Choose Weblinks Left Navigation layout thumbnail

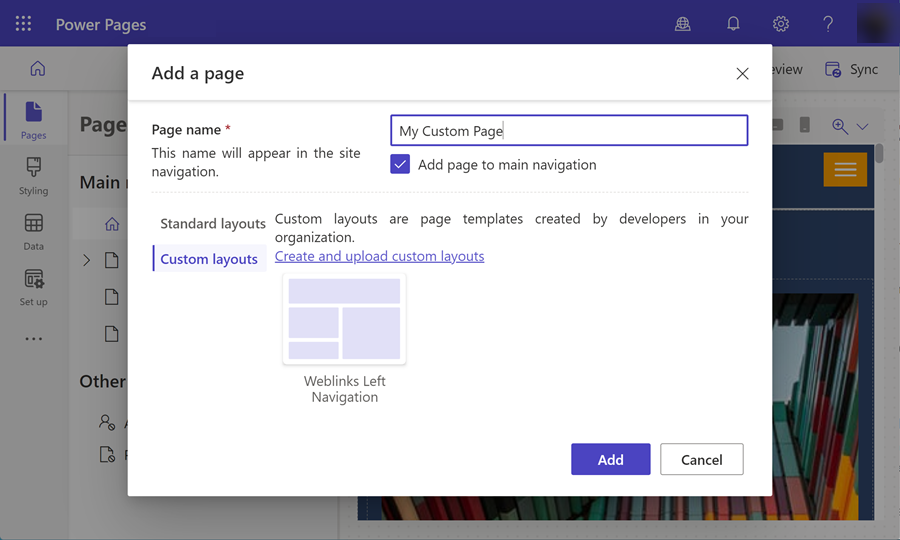pyautogui.click(x=344, y=319)
